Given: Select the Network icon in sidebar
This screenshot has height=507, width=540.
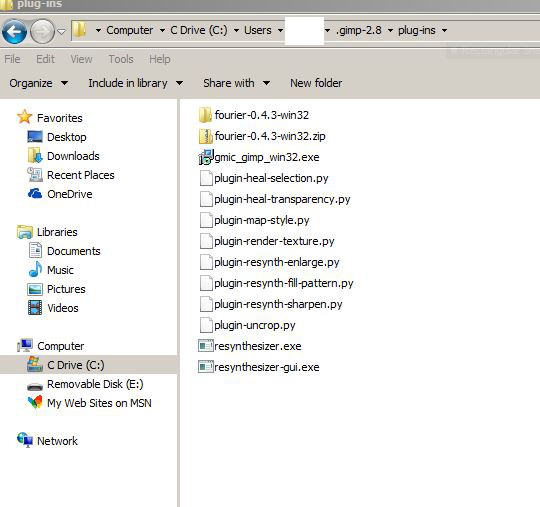Looking at the screenshot, I should (x=25, y=440).
